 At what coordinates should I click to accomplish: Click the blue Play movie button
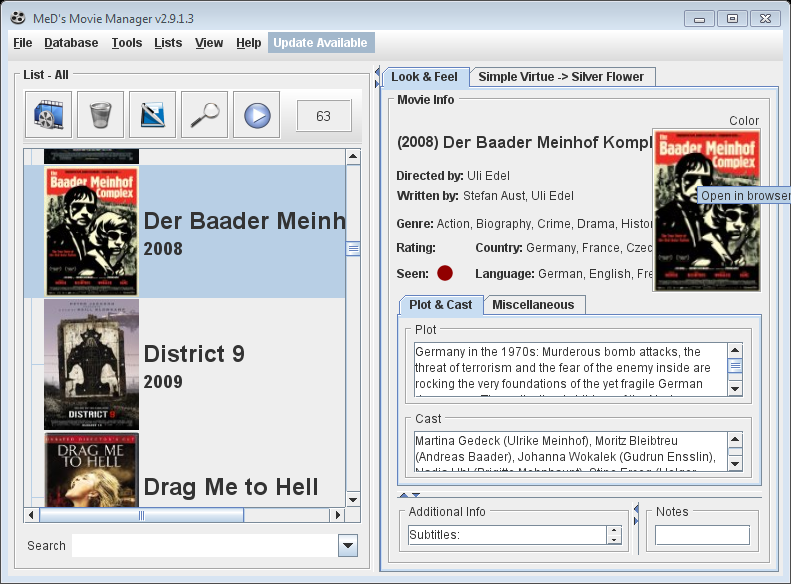point(256,115)
